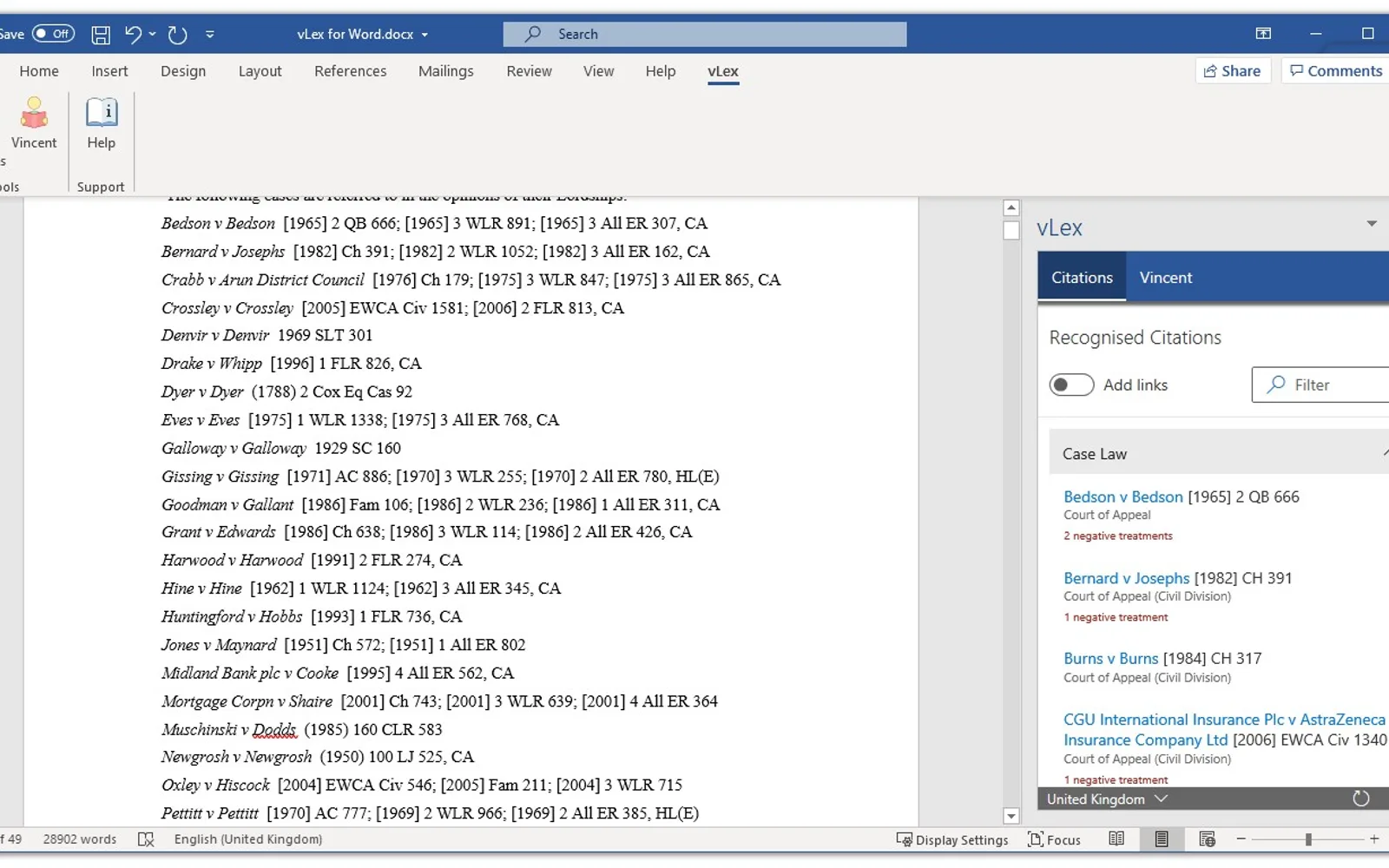This screenshot has width=1389, height=868.
Task: Click the Share button
Action: (x=1233, y=71)
